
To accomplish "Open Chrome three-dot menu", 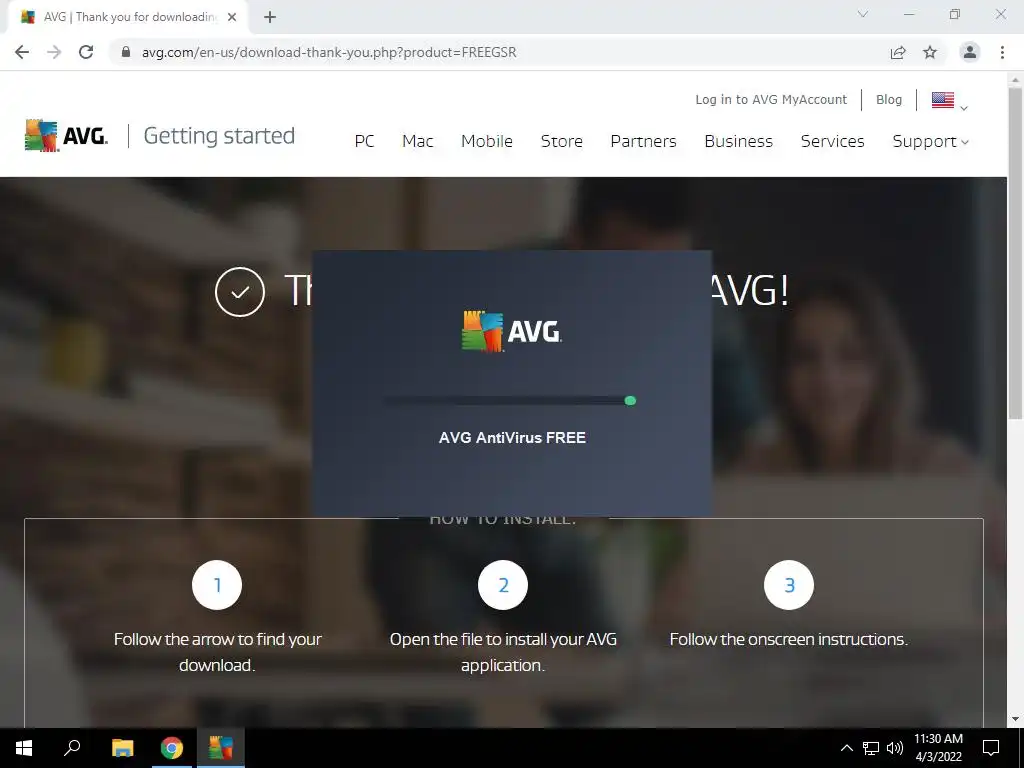I will (1002, 52).
